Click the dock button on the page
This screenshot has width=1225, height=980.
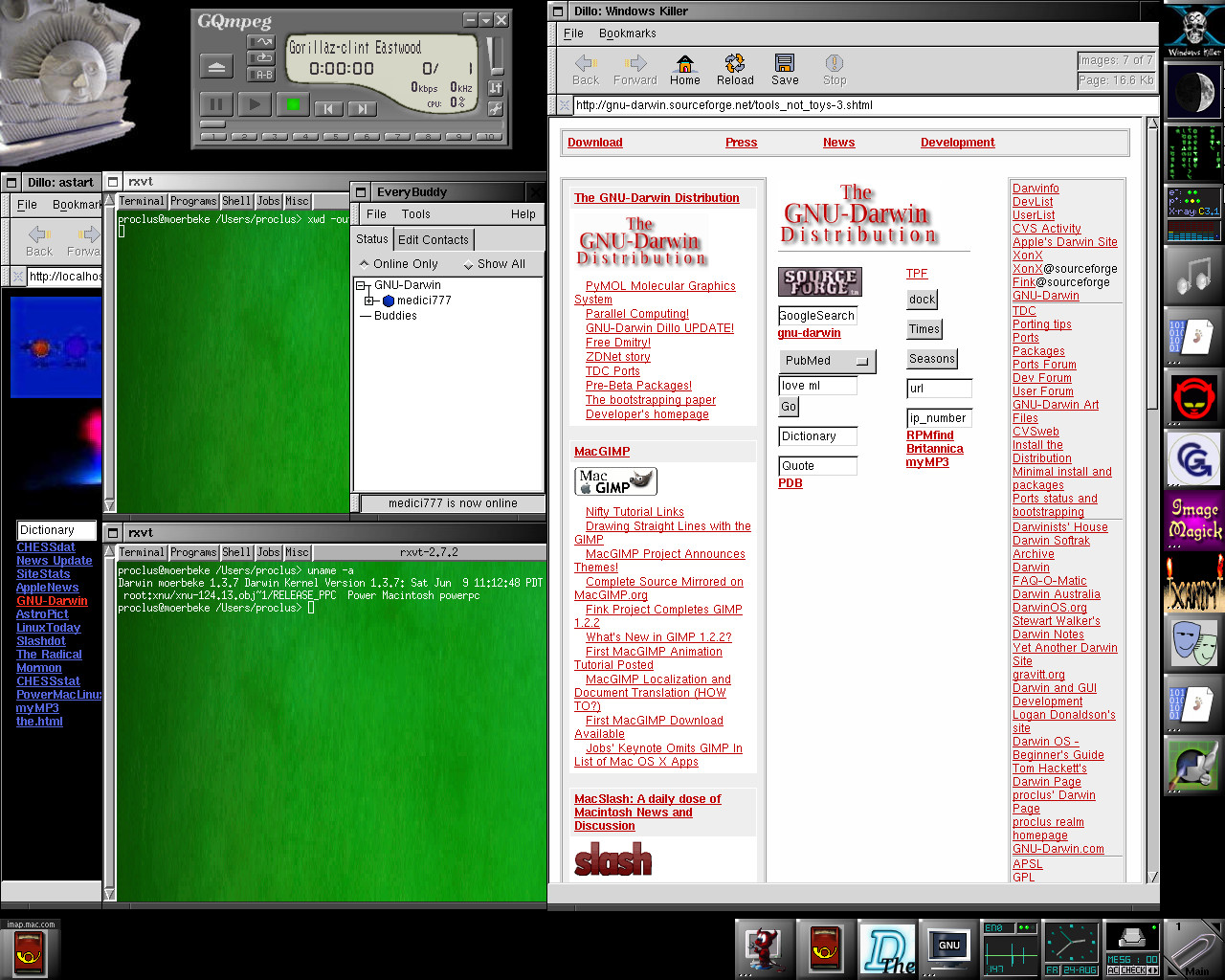[922, 300]
